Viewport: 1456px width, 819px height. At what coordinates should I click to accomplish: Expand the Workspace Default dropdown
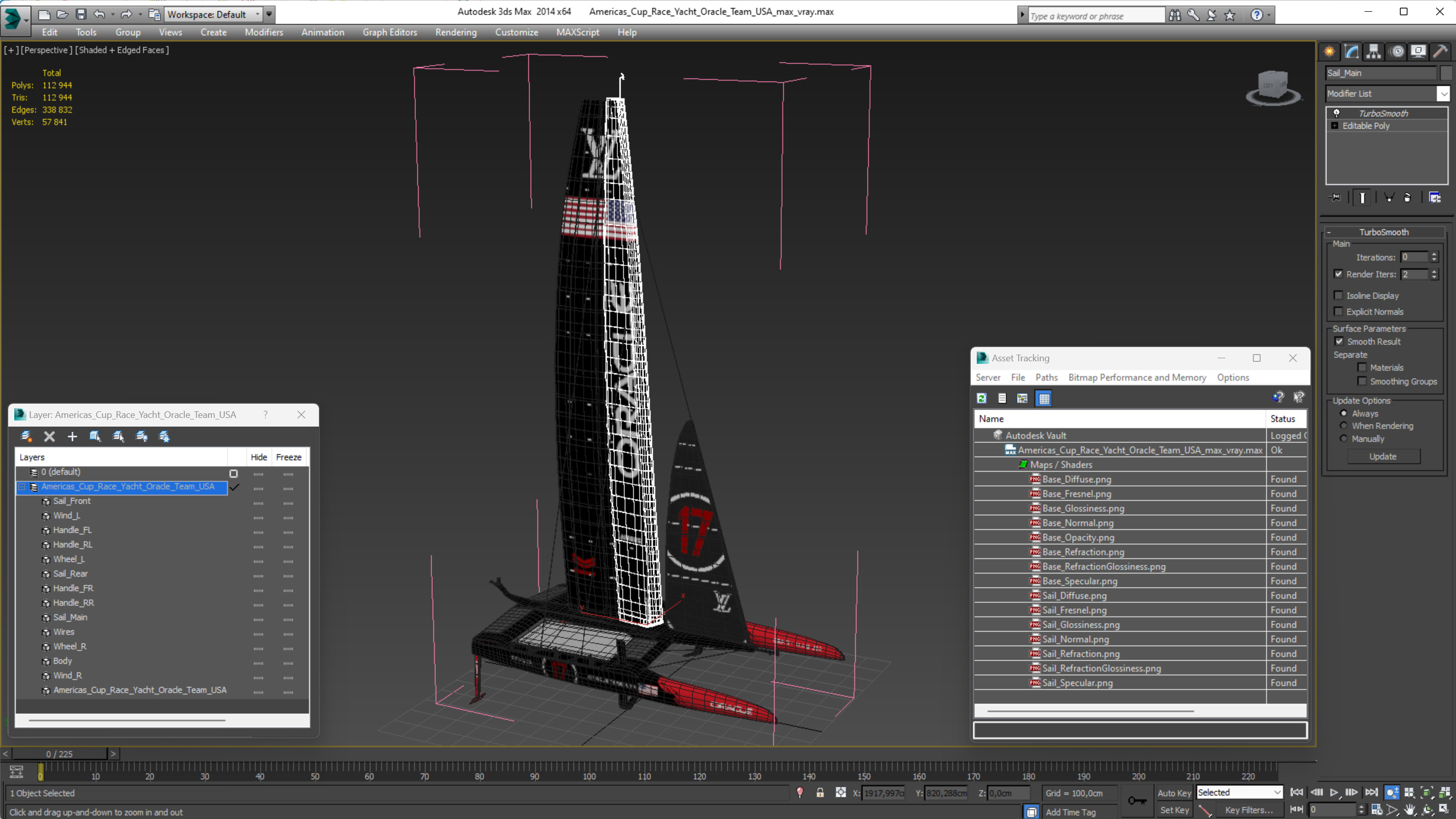click(x=258, y=14)
